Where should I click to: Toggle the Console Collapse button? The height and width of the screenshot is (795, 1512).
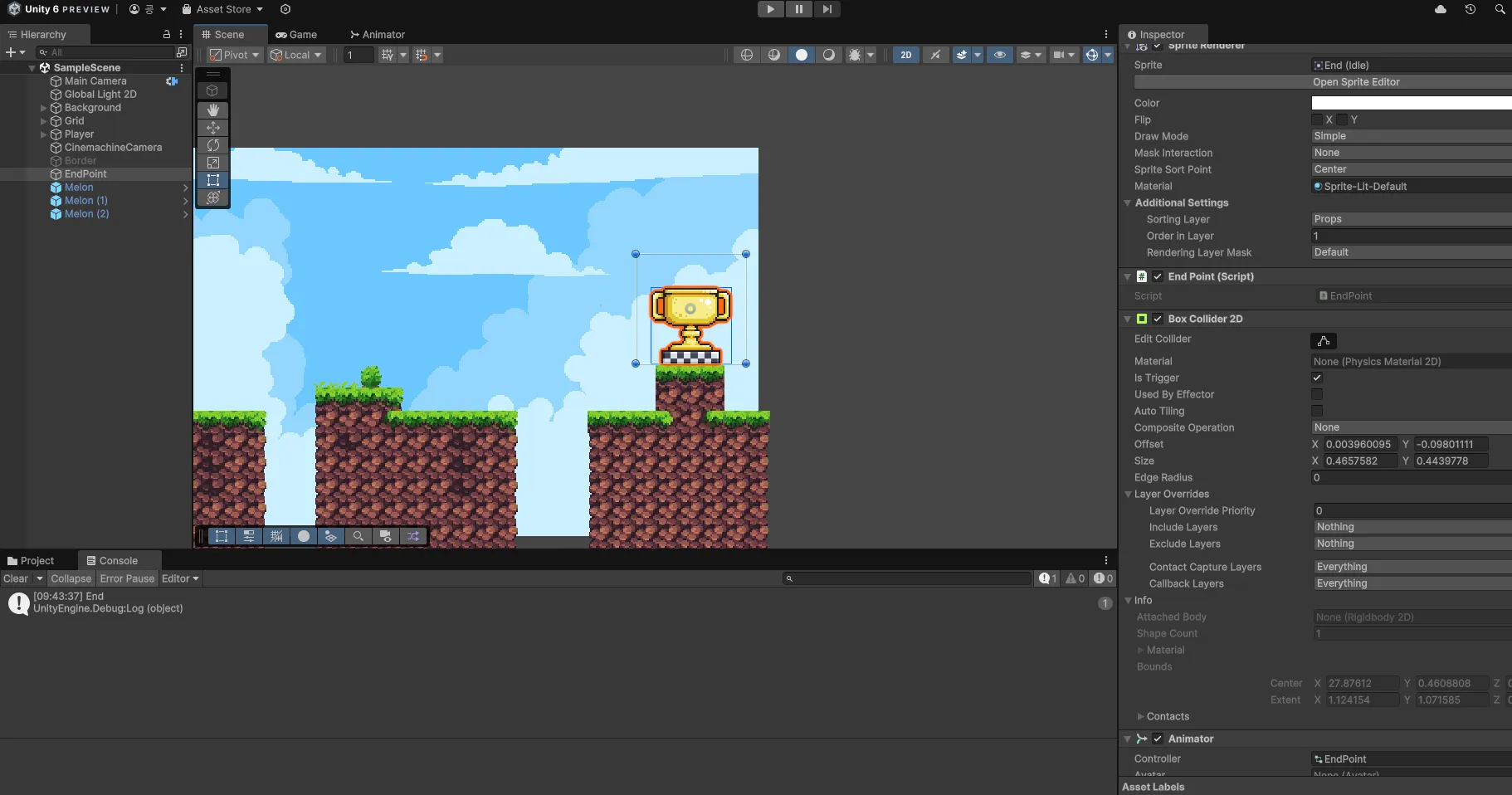[x=71, y=578]
